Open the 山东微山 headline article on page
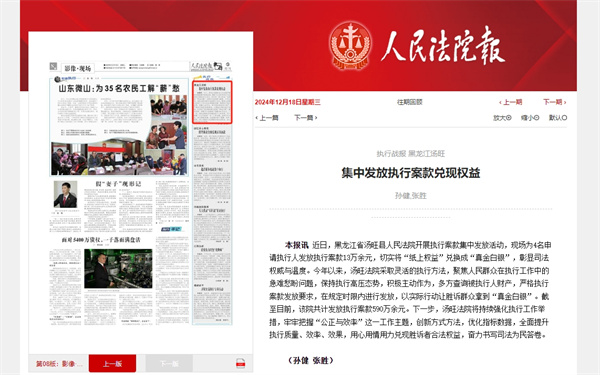Image resolution: width=600 pixels, height=375 pixels. (x=119, y=88)
